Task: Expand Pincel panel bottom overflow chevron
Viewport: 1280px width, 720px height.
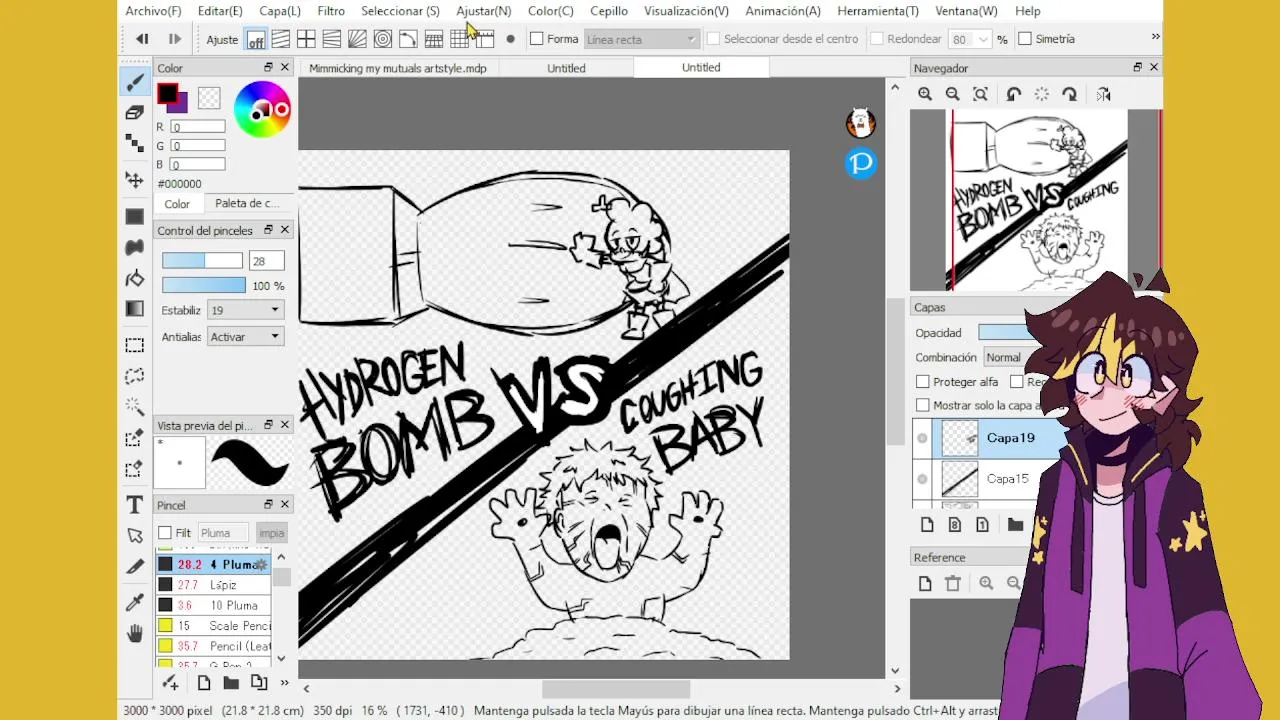Action: tap(284, 683)
